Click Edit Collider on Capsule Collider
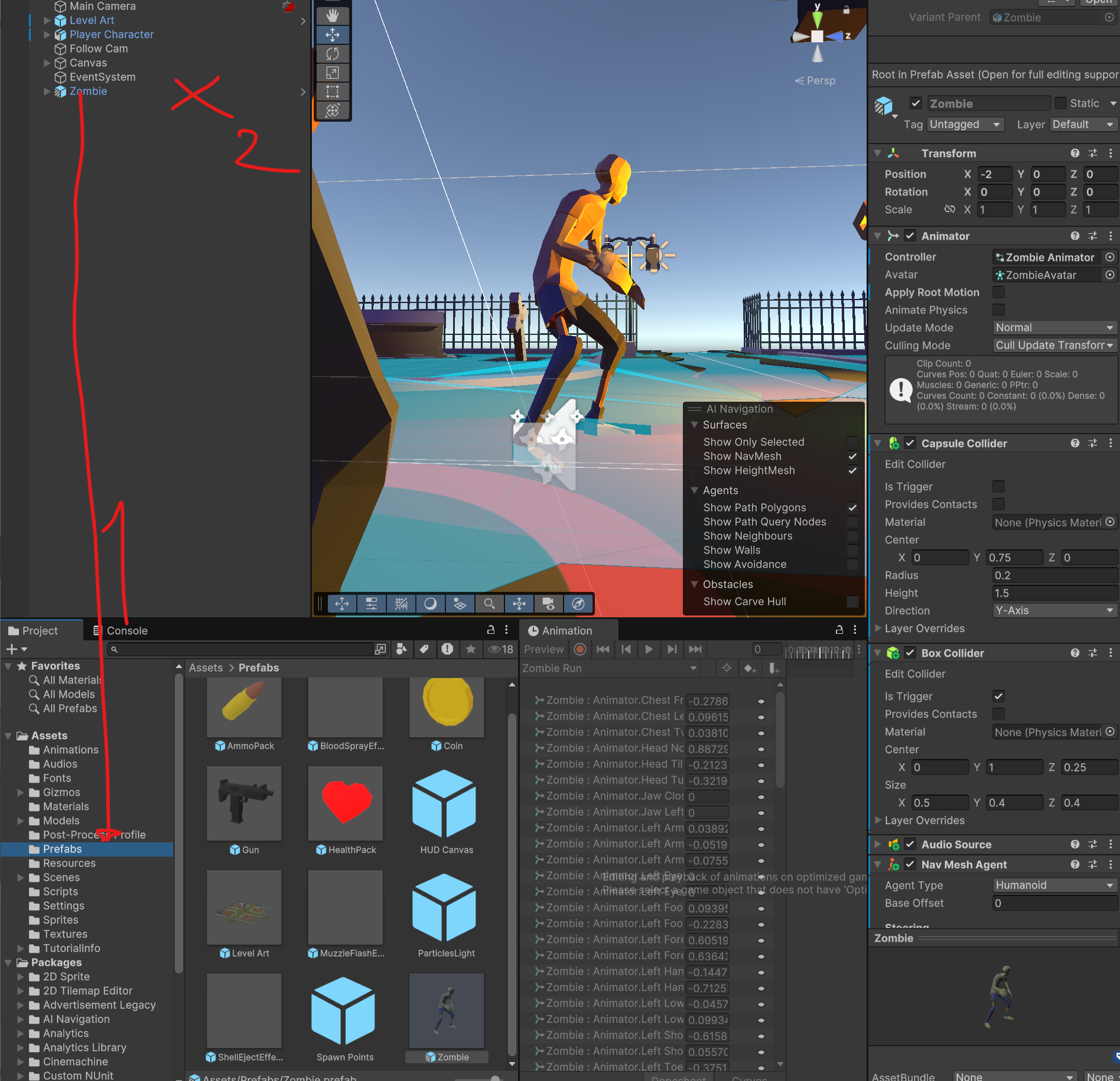1120x1081 pixels. 915,464
